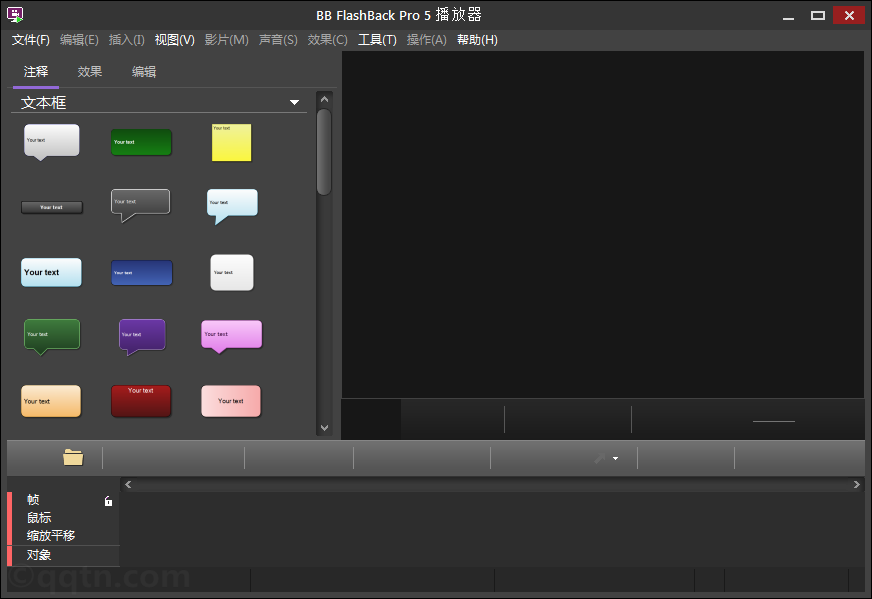872x599 pixels.
Task: Select the 鼠标 track label
Action: click(x=39, y=518)
